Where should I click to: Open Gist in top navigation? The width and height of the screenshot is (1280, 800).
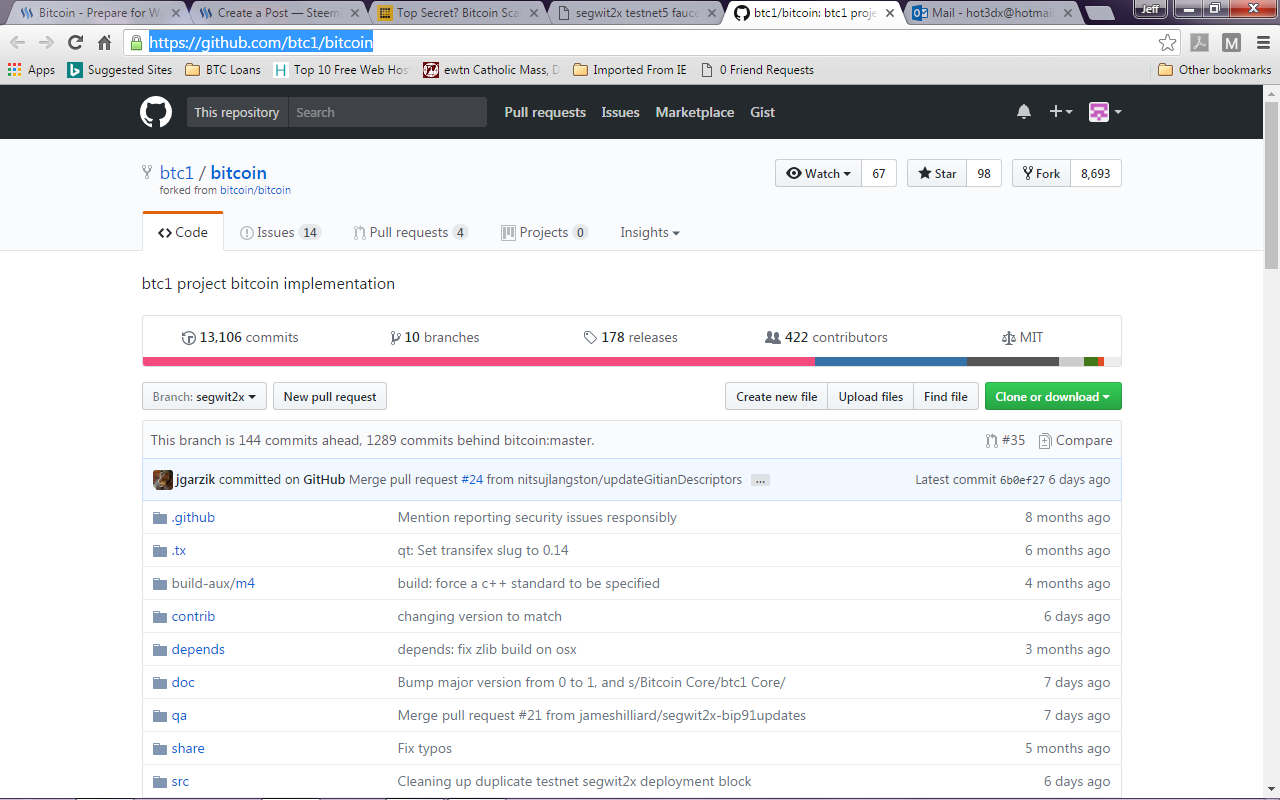(x=763, y=112)
